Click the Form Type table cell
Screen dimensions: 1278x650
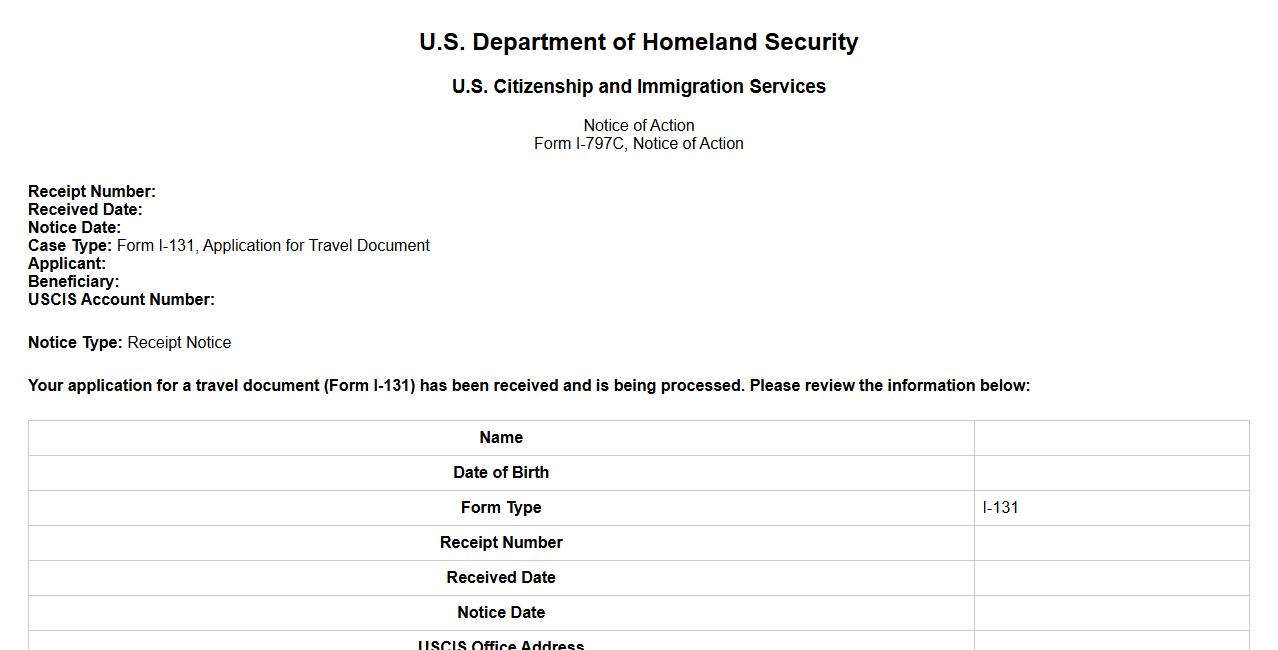pyautogui.click(x=501, y=508)
